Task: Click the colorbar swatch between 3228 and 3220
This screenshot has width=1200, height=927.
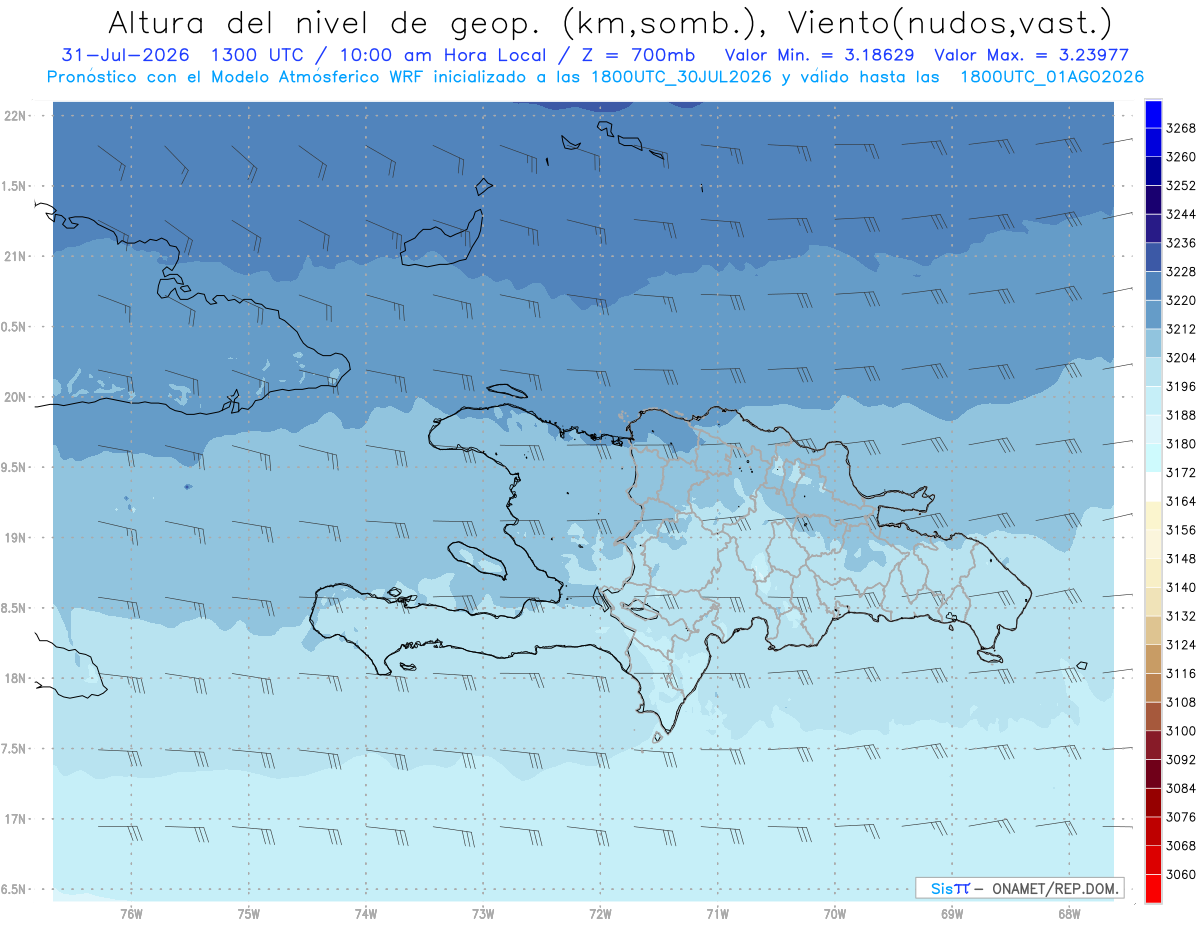Action: pos(1153,286)
